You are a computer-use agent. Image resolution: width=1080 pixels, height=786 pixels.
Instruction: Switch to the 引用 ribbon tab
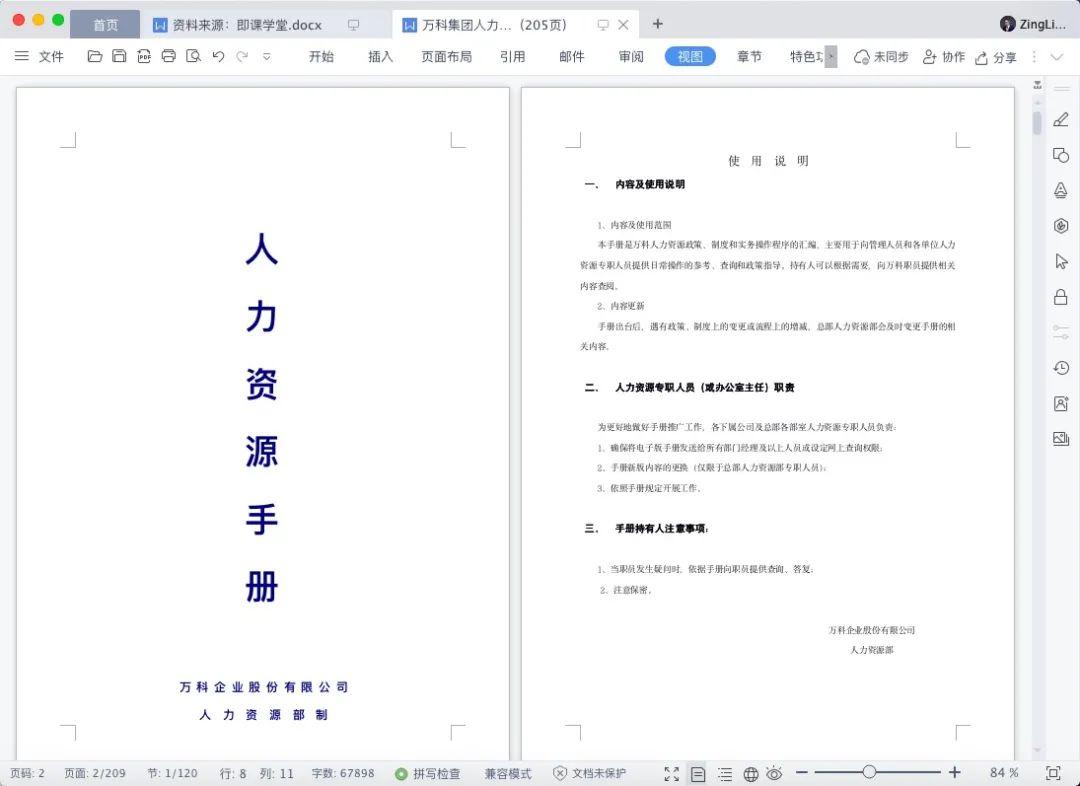coord(512,56)
